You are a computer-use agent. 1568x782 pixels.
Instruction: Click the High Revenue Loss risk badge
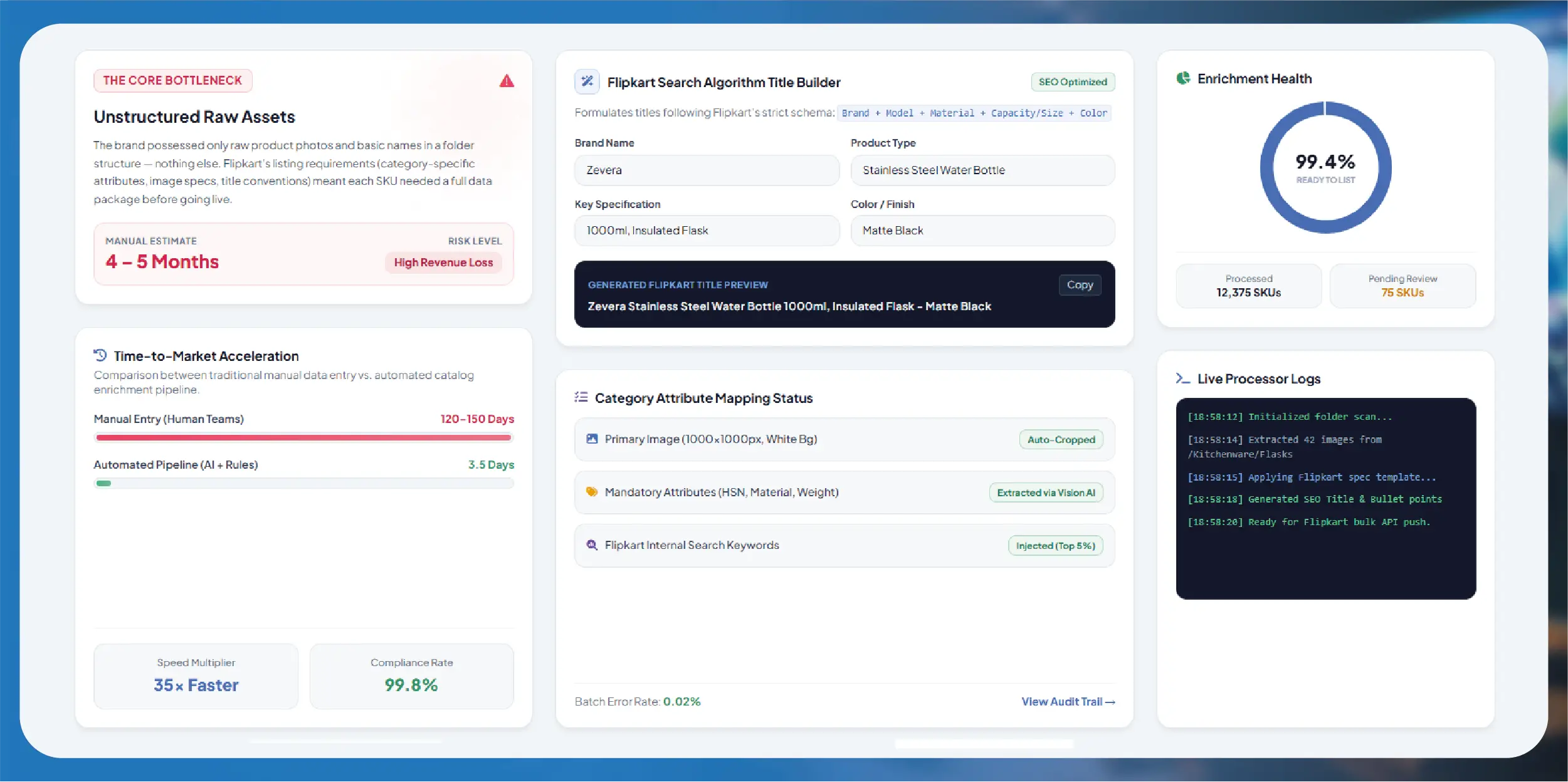click(443, 263)
